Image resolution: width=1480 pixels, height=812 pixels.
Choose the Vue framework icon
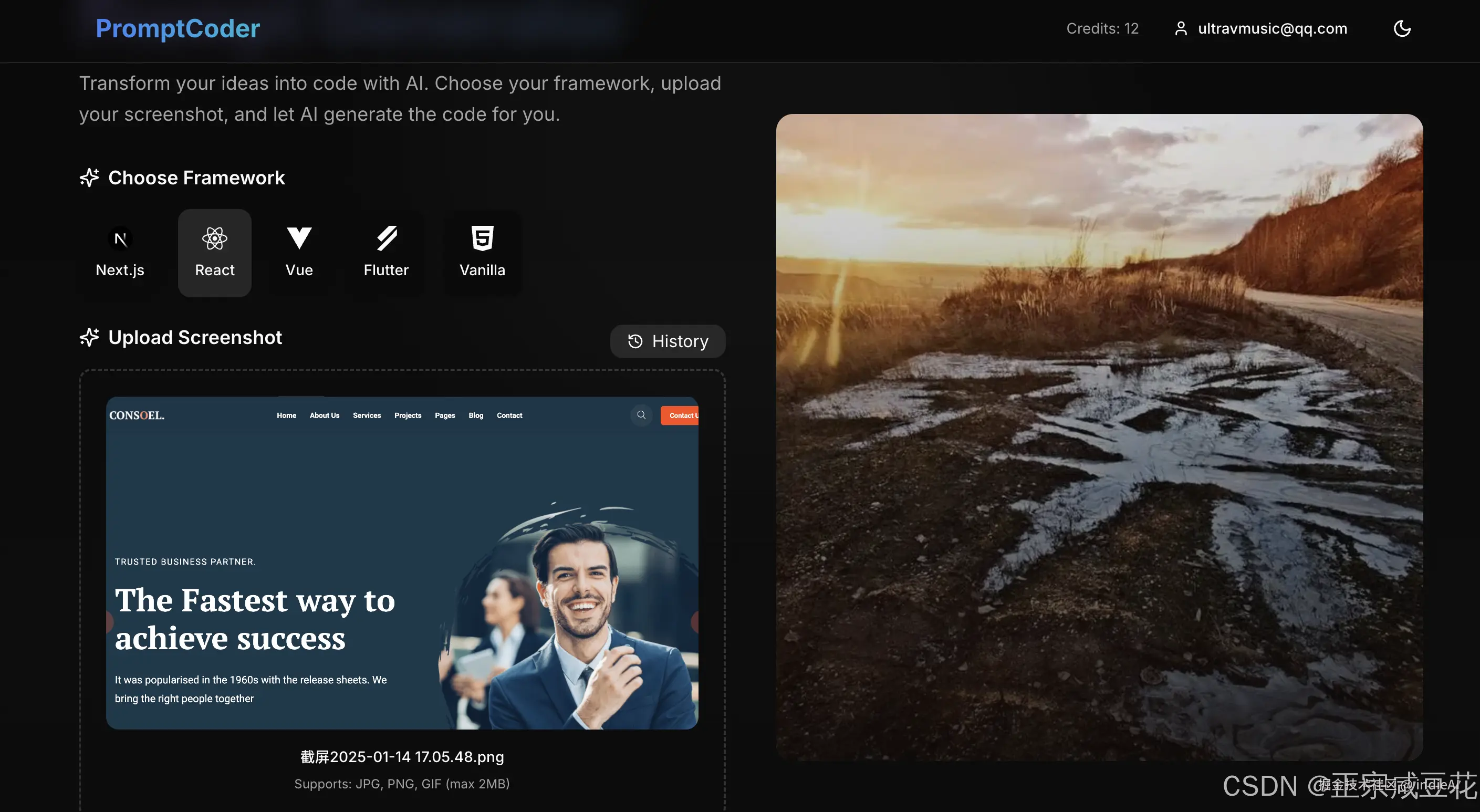[299, 238]
